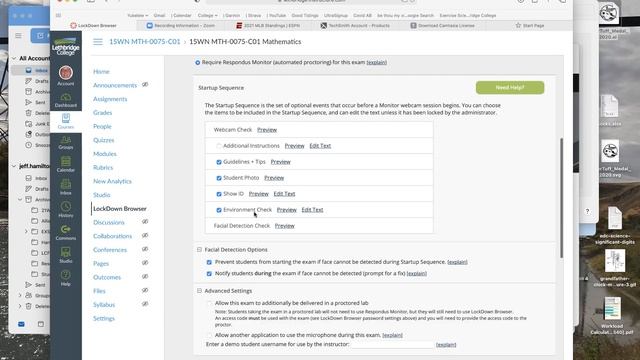Open edc-science-significant-digits desktop file
Image resolution: width=640 pixels, height=360 pixels.
[615, 226]
